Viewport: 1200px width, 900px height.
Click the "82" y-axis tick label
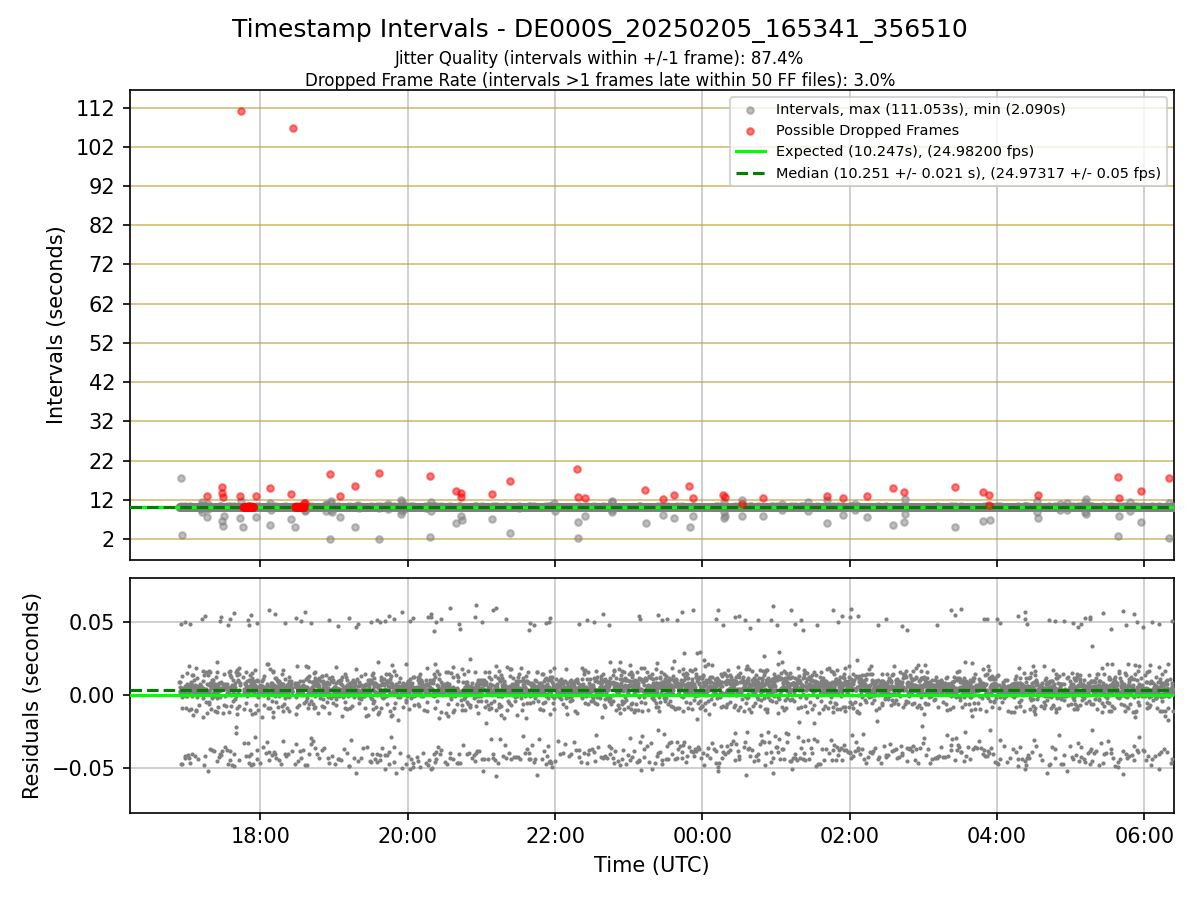point(103,225)
